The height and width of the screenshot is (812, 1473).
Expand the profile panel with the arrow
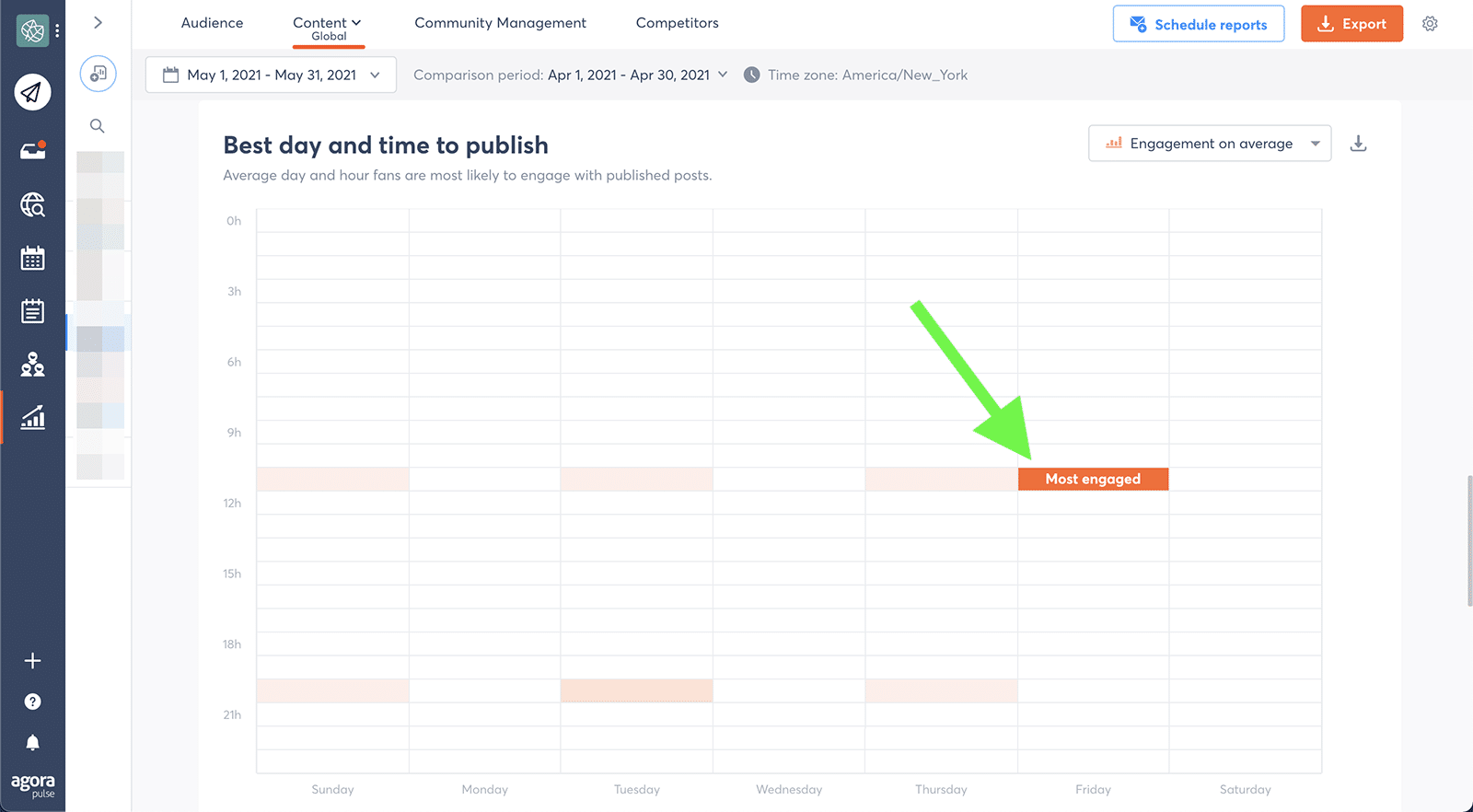98,22
